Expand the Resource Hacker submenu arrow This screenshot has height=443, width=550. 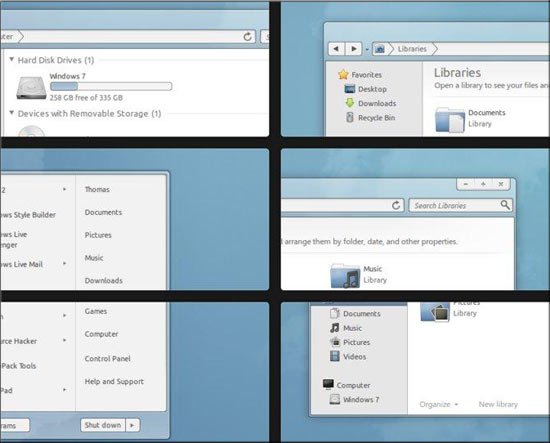[65, 340]
